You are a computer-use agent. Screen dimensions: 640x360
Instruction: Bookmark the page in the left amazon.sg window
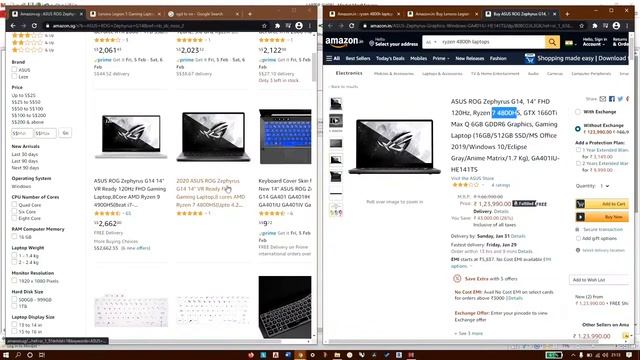[264, 26]
